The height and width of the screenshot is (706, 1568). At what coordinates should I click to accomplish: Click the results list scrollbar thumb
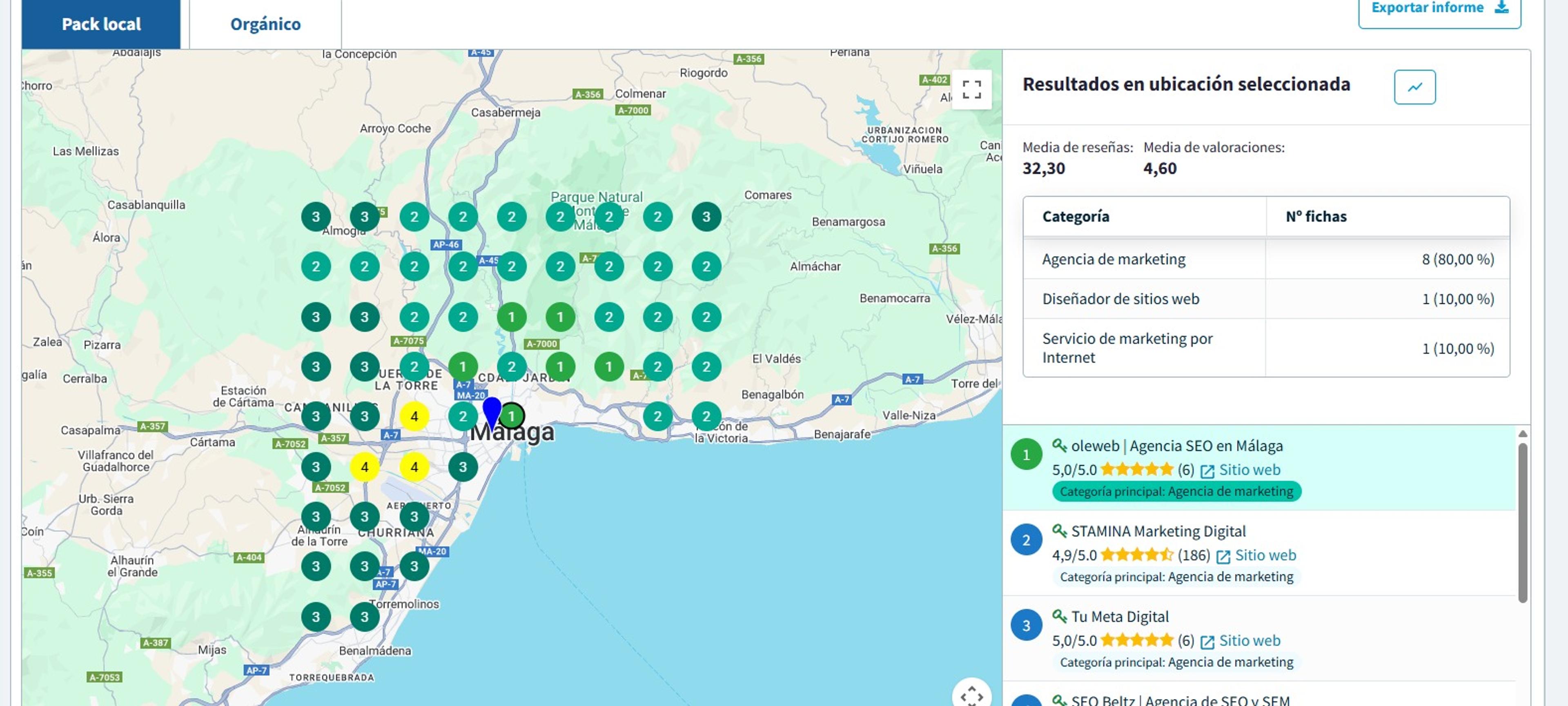[1522, 523]
